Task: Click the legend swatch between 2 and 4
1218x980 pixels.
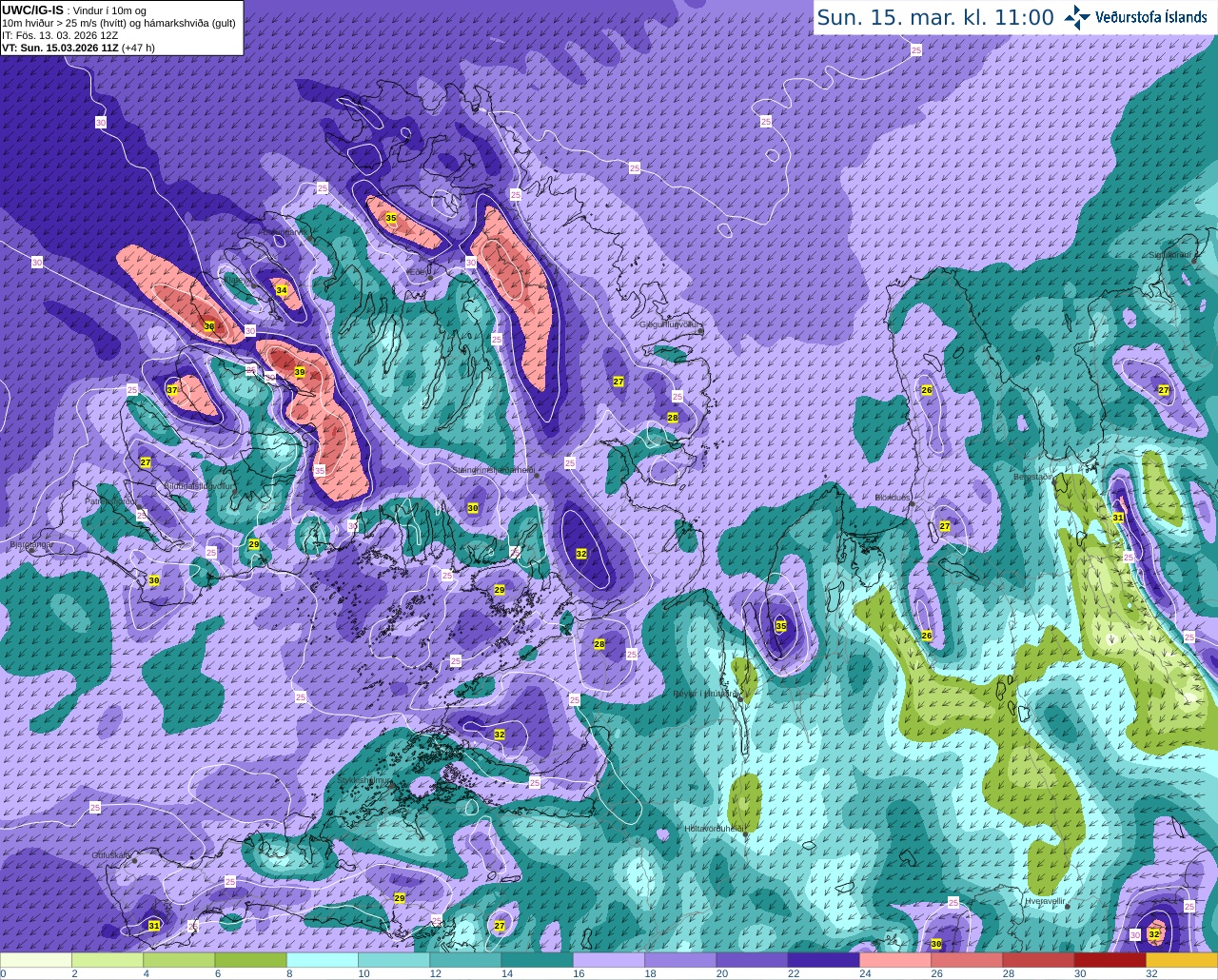Action: tap(108, 960)
